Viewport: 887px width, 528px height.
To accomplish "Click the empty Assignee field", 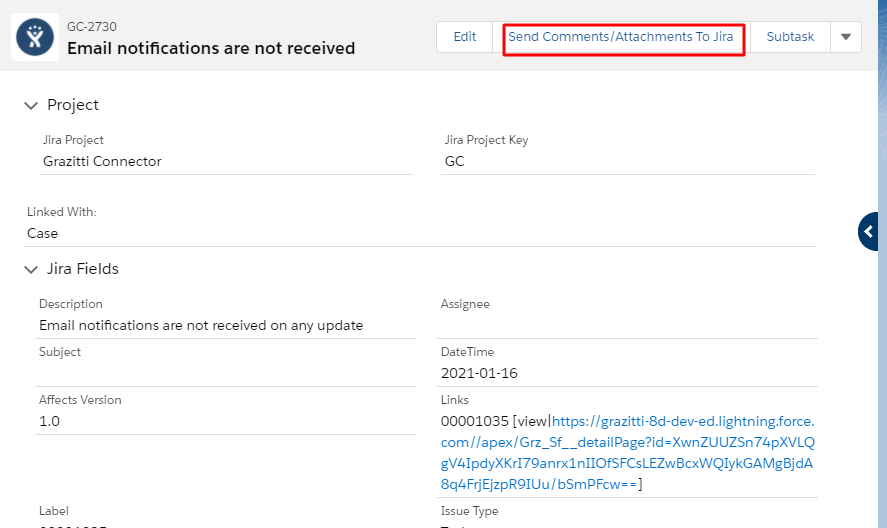I will [627, 325].
